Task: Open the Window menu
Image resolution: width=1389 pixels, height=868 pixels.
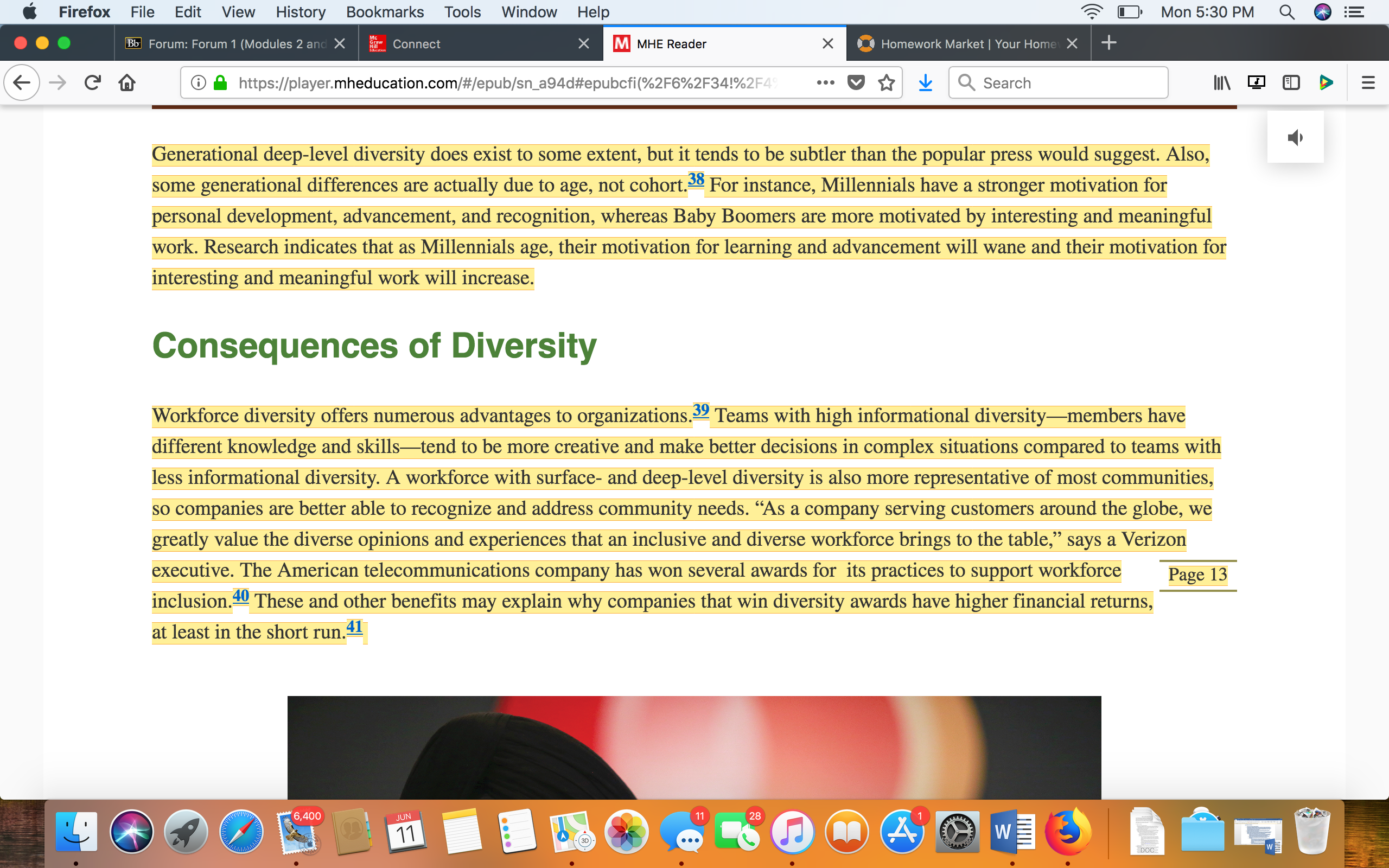Action: click(x=529, y=12)
